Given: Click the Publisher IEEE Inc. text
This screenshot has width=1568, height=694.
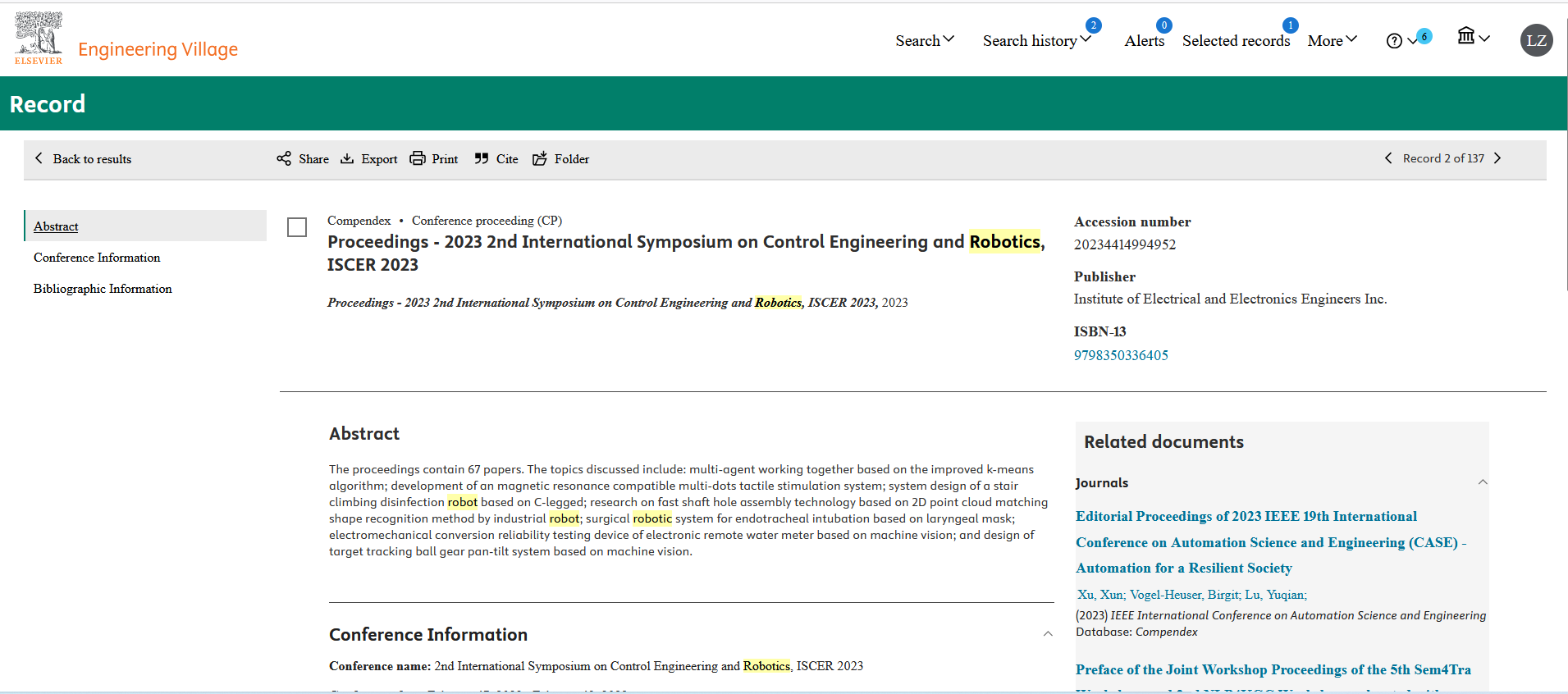Looking at the screenshot, I should point(1230,299).
